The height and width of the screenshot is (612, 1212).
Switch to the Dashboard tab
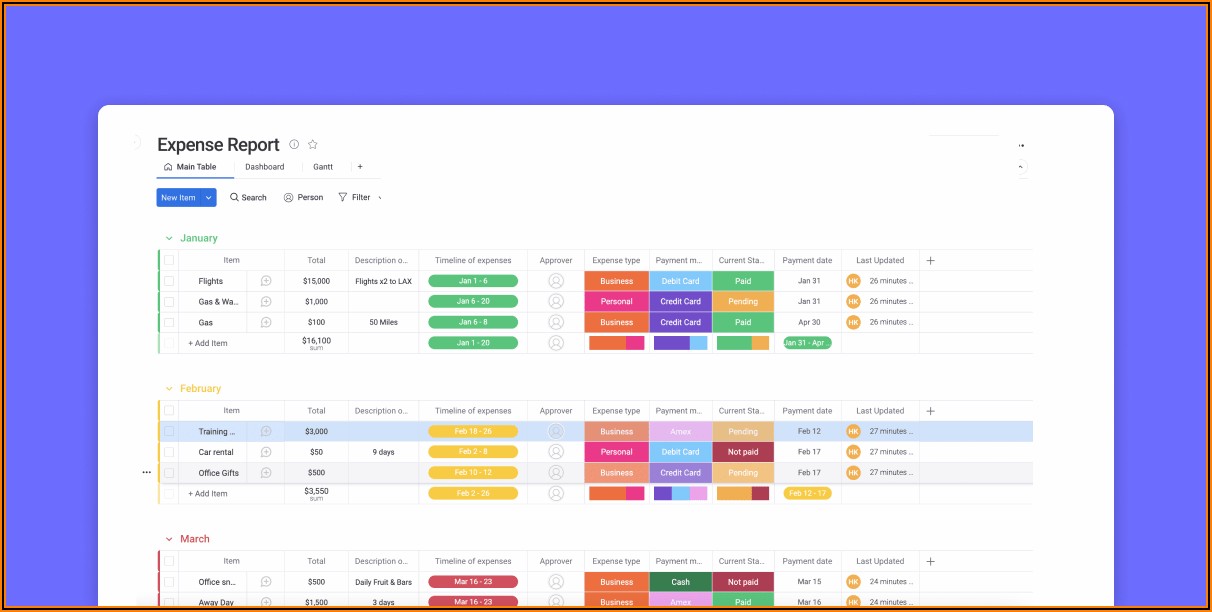[x=265, y=167]
